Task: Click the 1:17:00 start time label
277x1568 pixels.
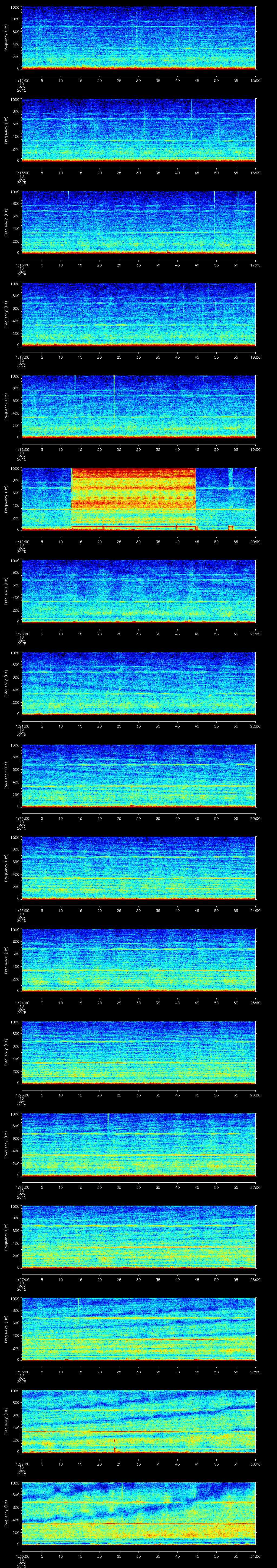Action: (22, 357)
